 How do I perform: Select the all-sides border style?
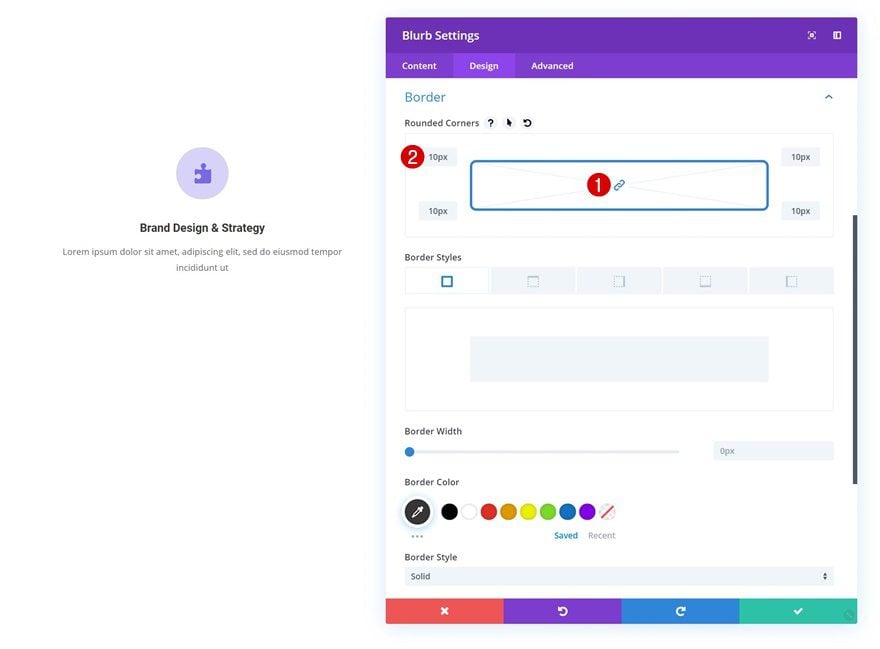coord(447,281)
